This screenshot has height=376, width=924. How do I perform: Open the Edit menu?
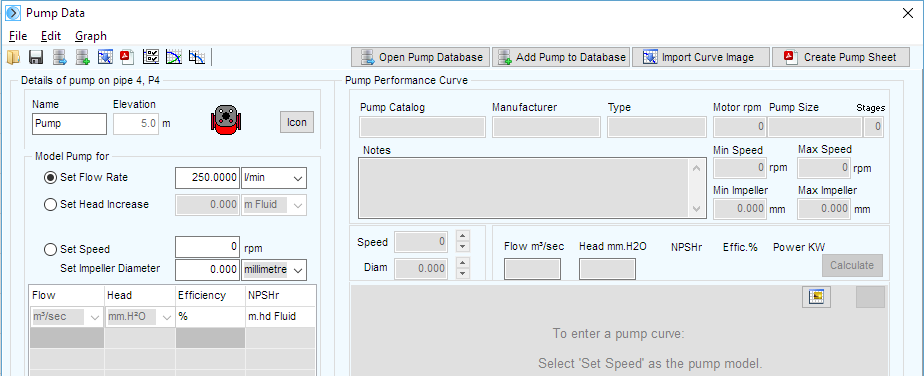(51, 36)
